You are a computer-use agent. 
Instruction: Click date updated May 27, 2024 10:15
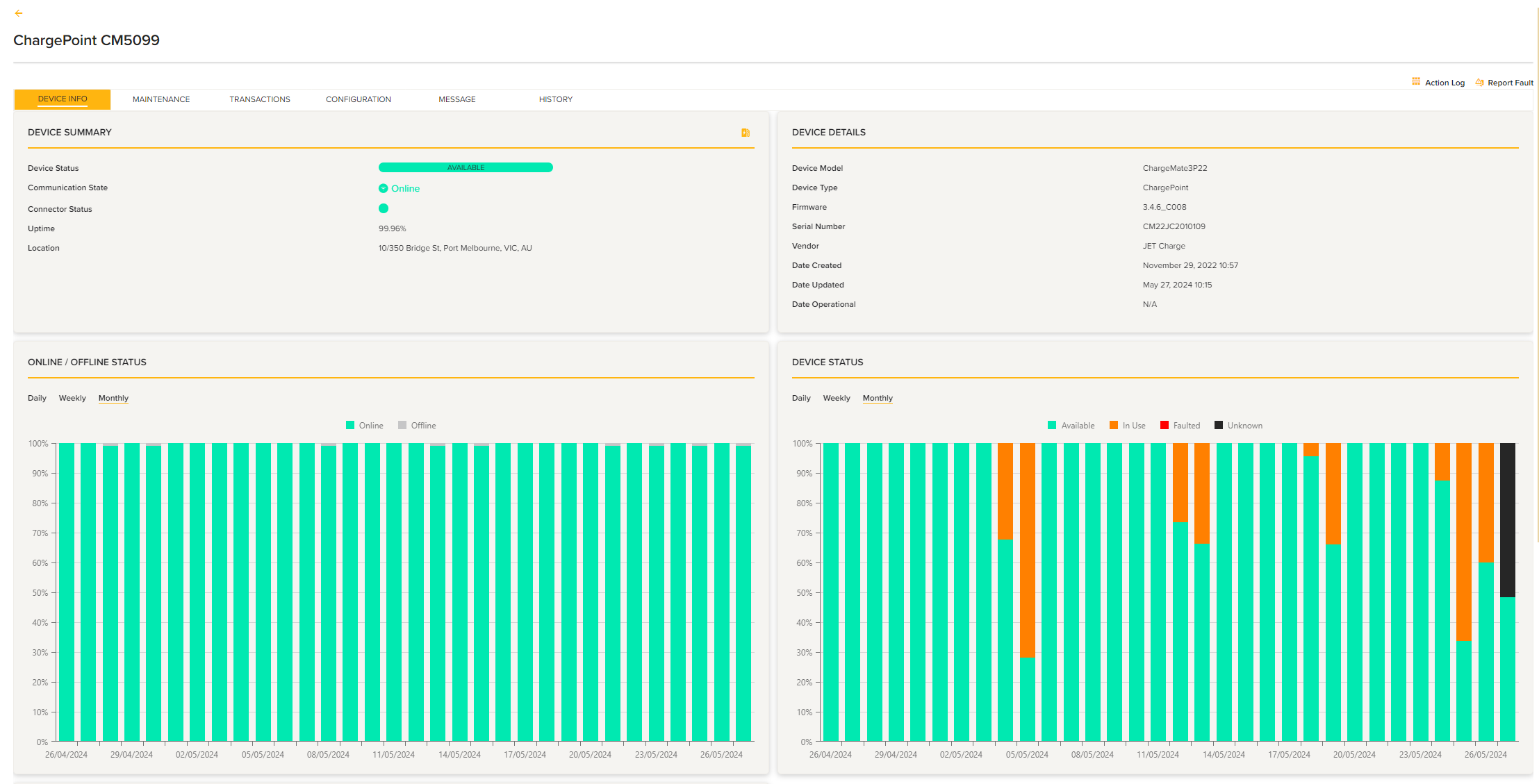click(1177, 285)
